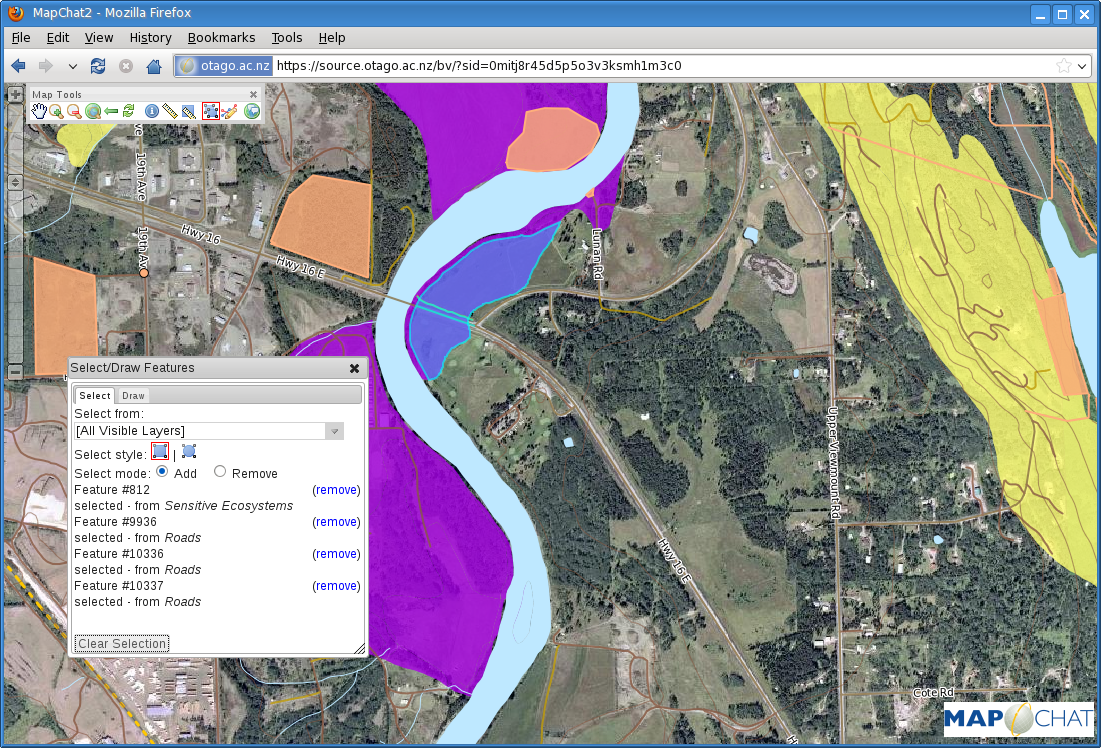The height and width of the screenshot is (748, 1101).
Task: Open the back/forward history dropdown
Action: tap(72, 67)
